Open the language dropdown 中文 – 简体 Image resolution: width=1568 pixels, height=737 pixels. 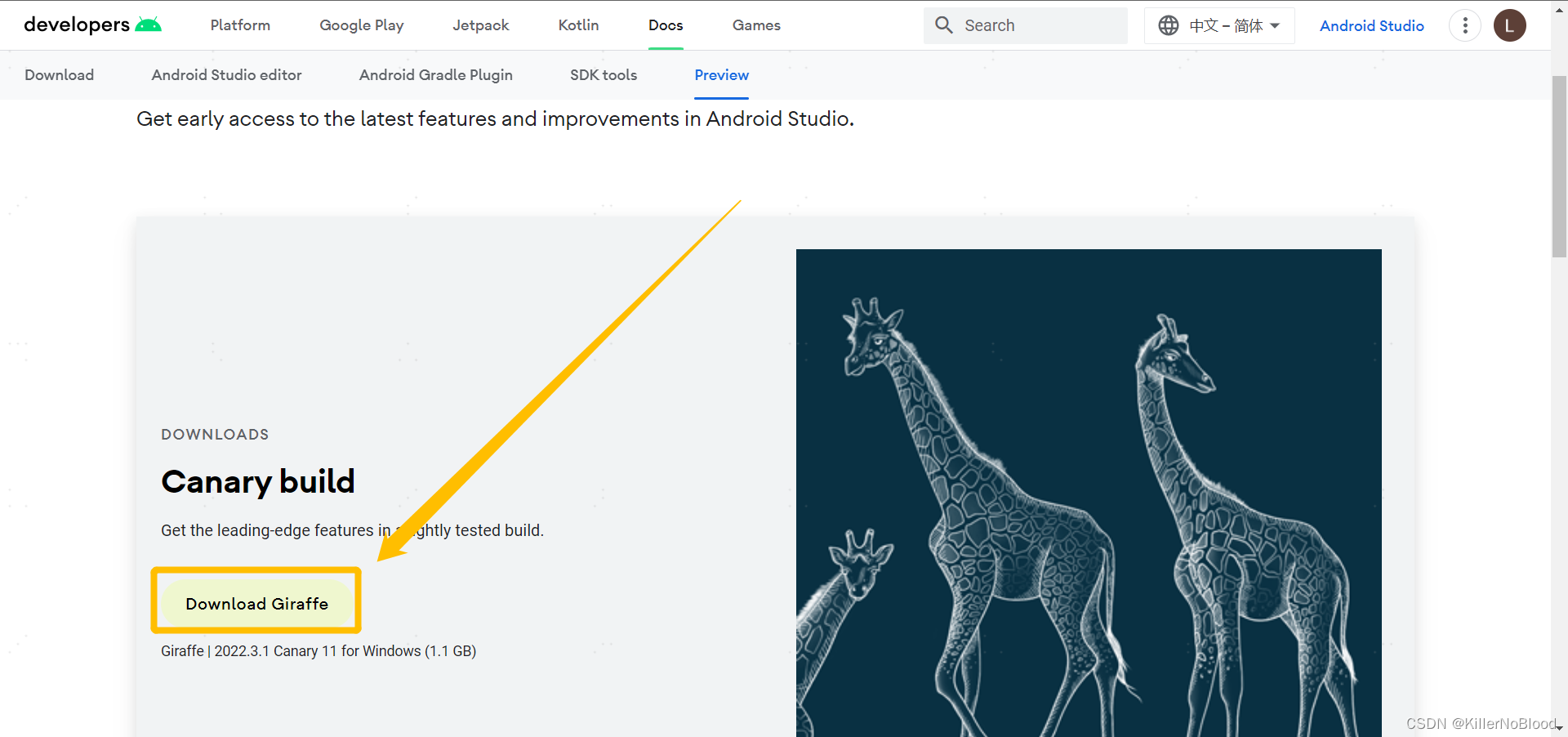(x=1219, y=25)
